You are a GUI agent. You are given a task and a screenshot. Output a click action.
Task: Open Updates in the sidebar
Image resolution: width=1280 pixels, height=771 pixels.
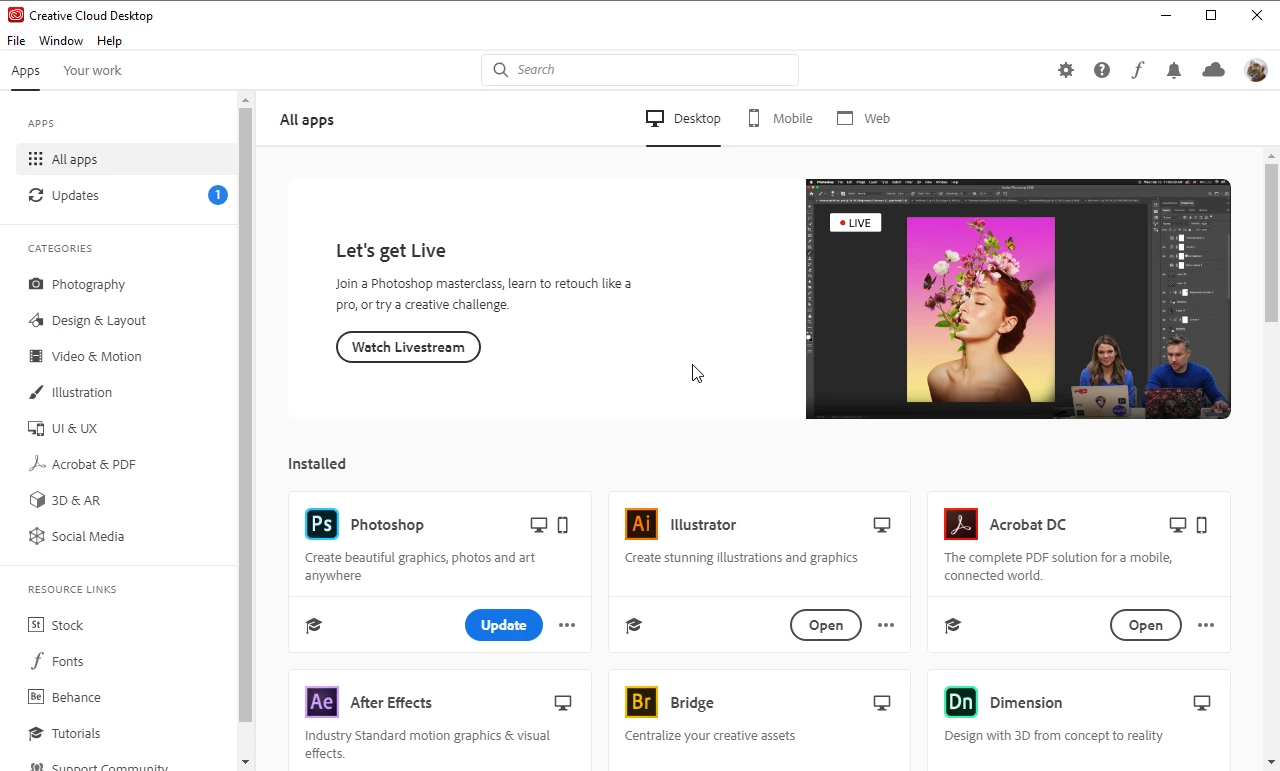click(126, 195)
